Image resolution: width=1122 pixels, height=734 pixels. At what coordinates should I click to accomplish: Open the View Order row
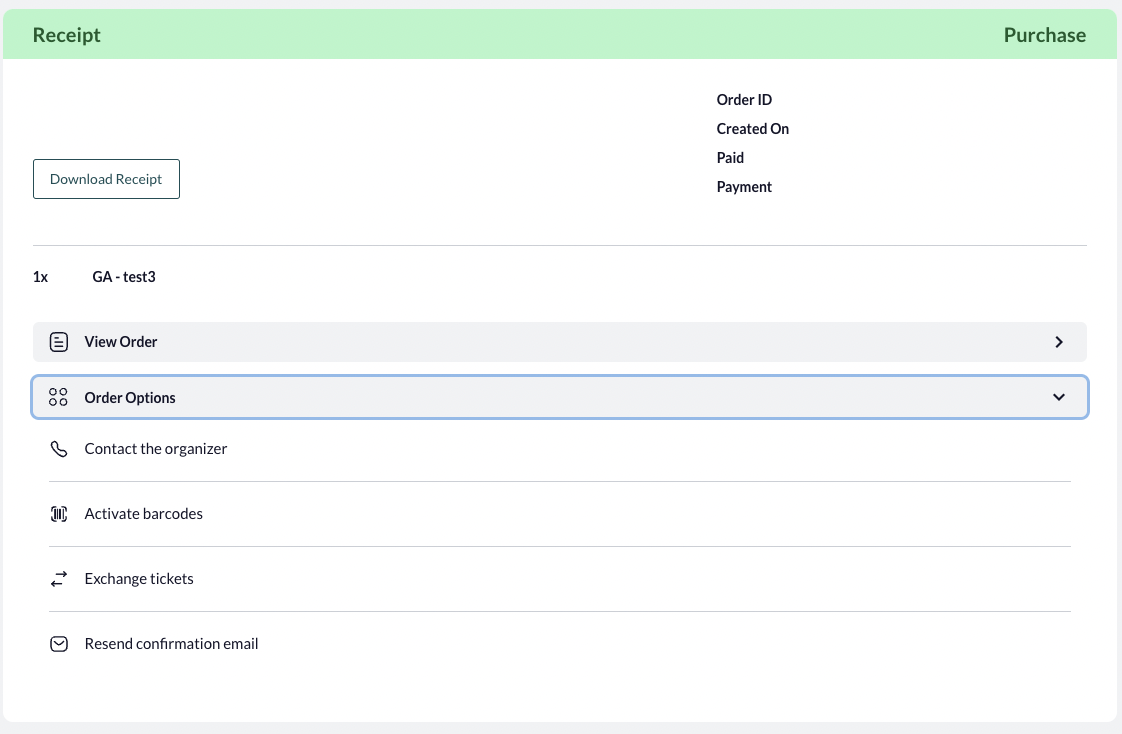point(560,342)
